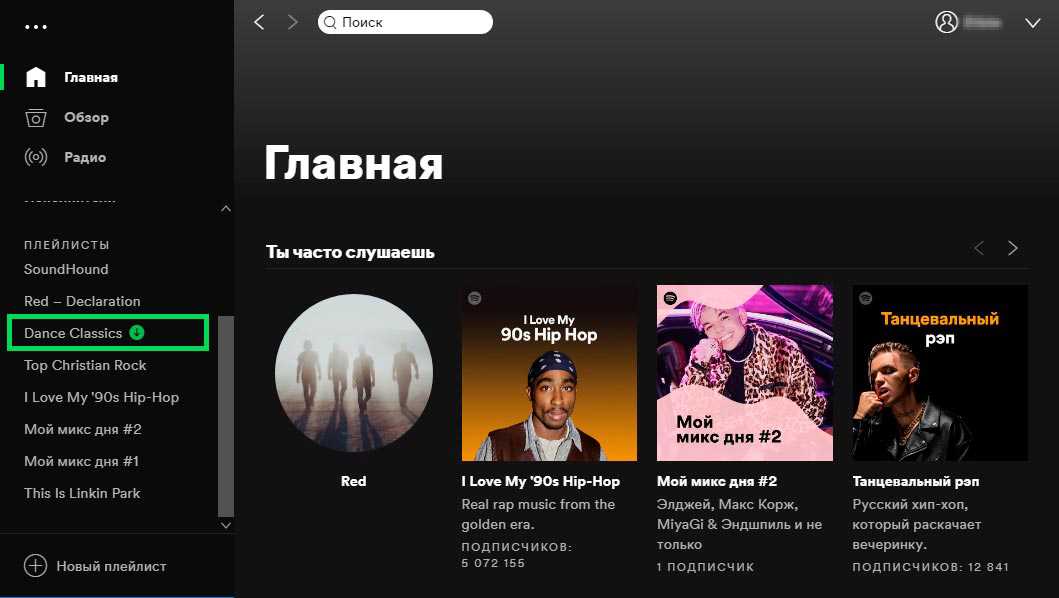
Task: Click the user profile avatar icon
Action: point(947,22)
